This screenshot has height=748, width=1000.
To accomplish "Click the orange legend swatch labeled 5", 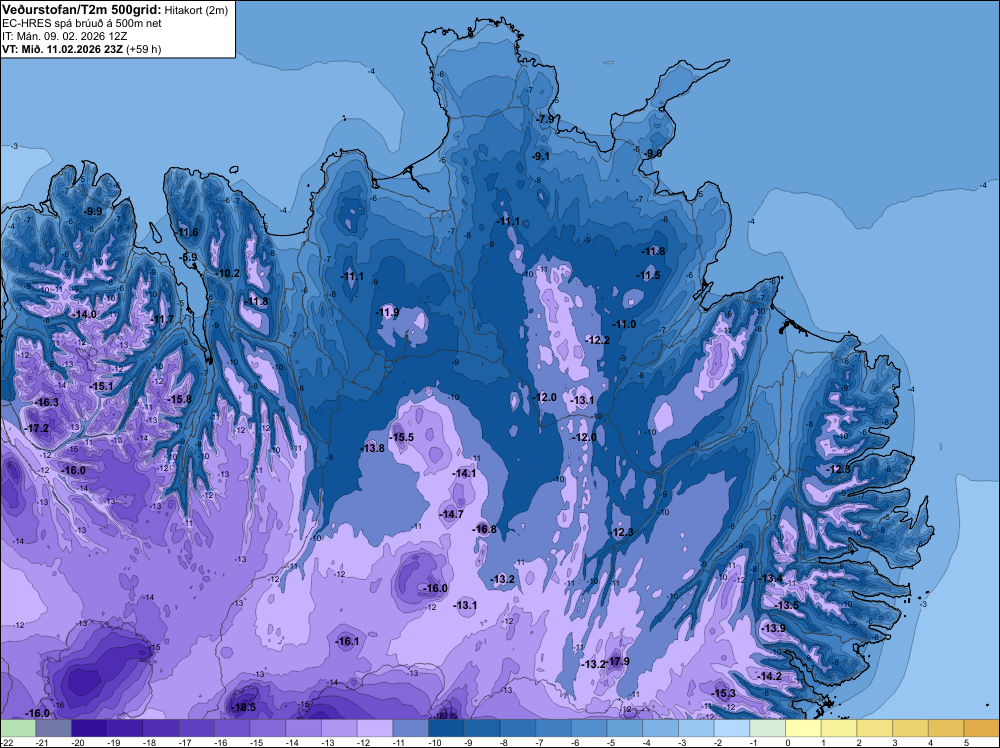I will [982, 728].
